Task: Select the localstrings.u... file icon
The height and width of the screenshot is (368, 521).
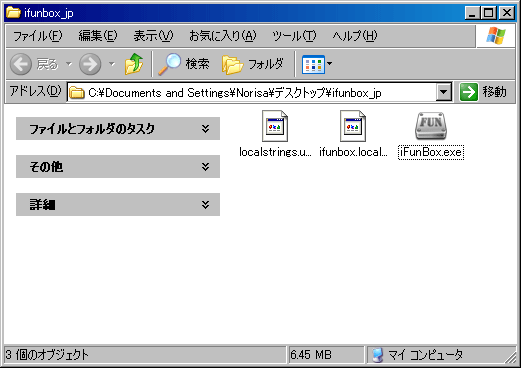Action: pos(275,126)
